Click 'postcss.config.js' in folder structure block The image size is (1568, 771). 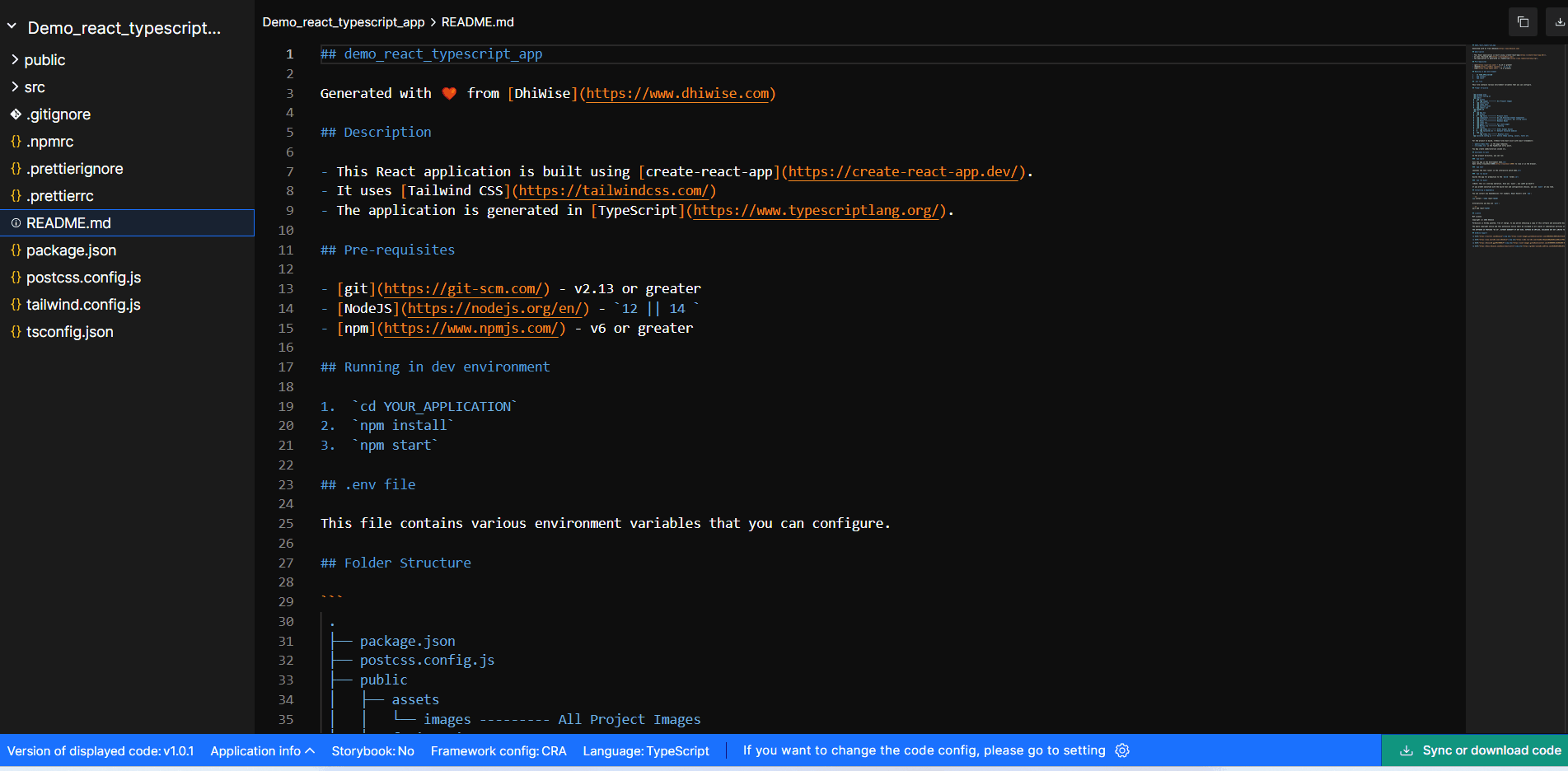[x=427, y=661]
